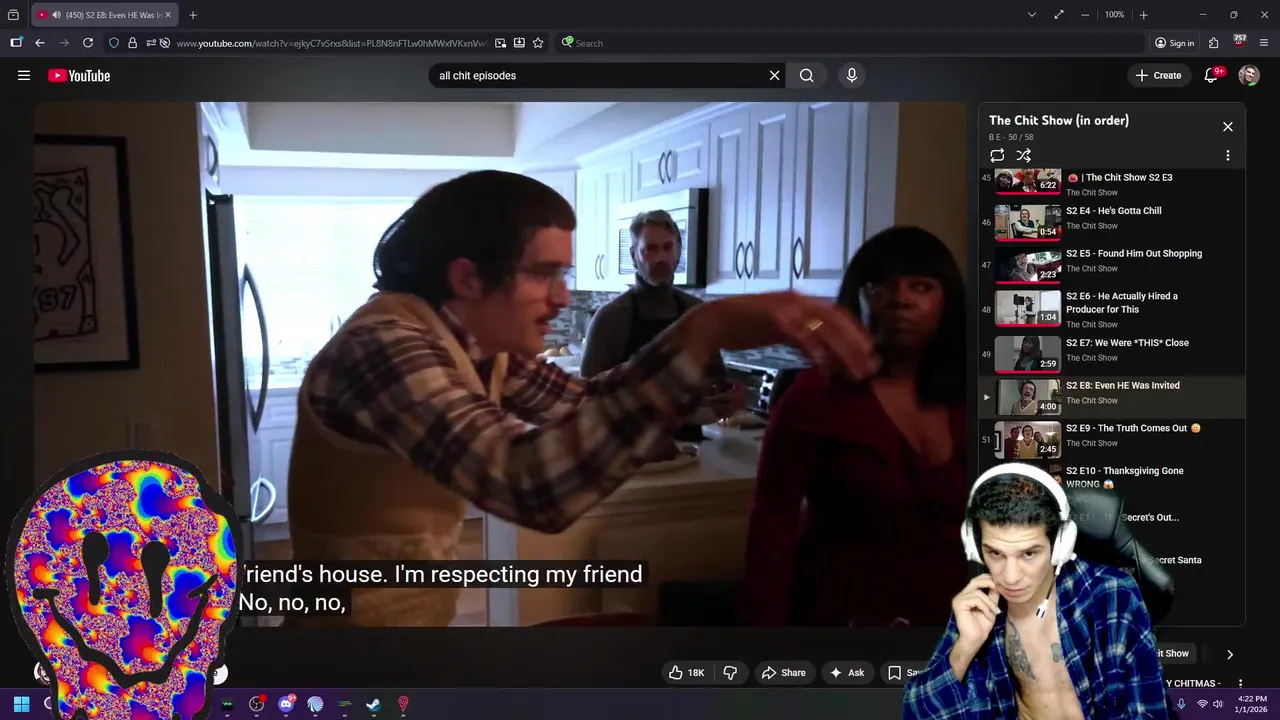Image resolution: width=1280 pixels, height=720 pixels.
Task: Click the Create button
Action: click(1158, 75)
